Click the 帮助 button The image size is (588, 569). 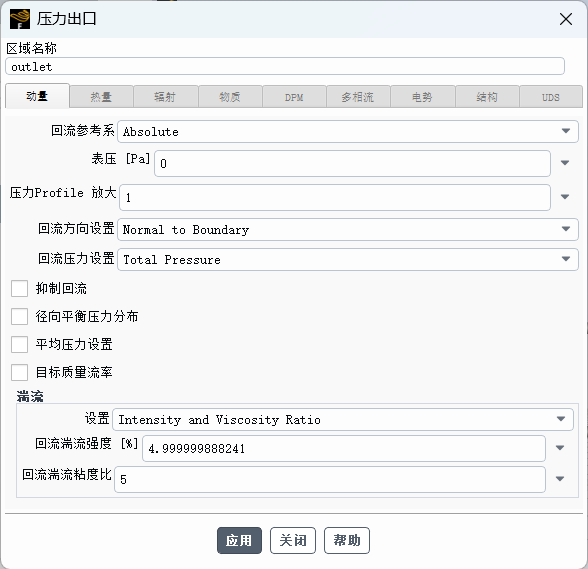[347, 540]
